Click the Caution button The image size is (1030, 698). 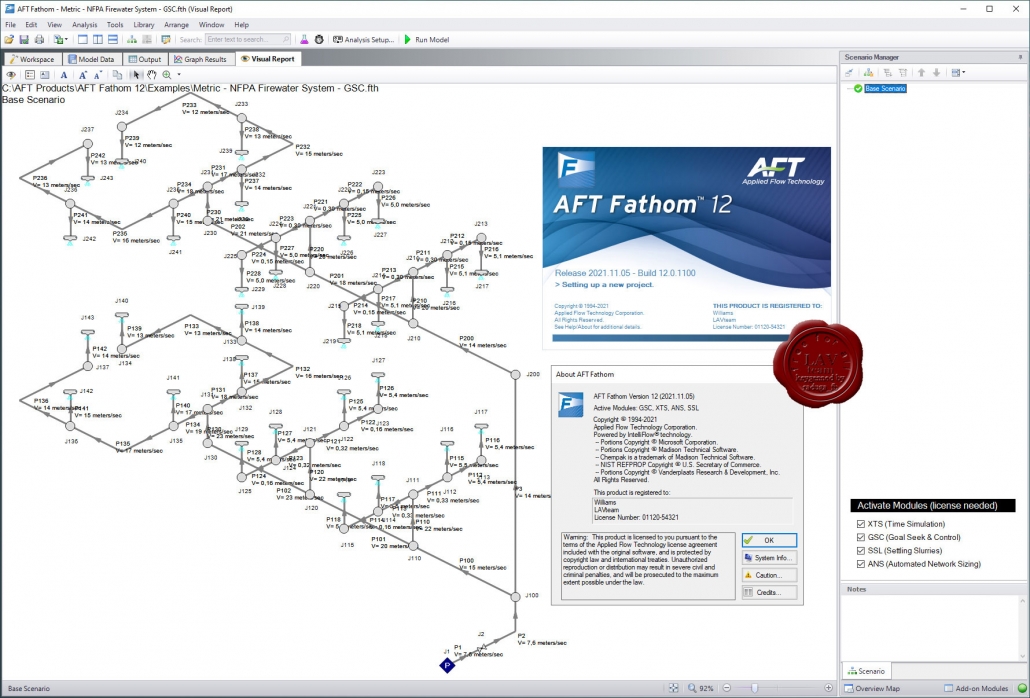tap(769, 575)
